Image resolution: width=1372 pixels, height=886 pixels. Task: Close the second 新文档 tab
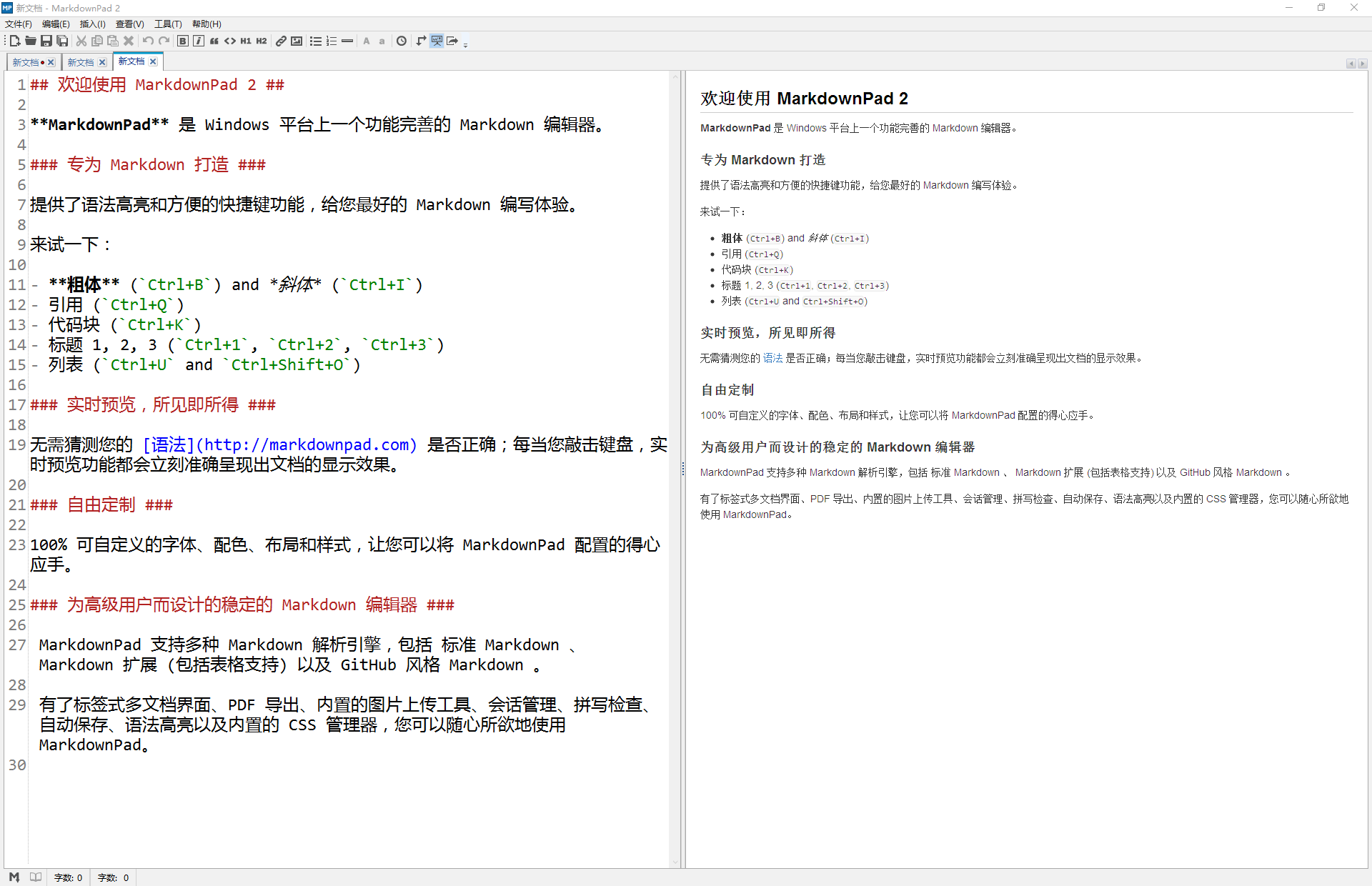click(102, 62)
